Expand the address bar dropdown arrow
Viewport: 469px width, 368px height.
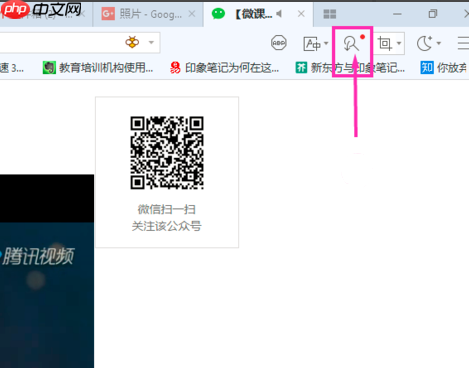151,42
